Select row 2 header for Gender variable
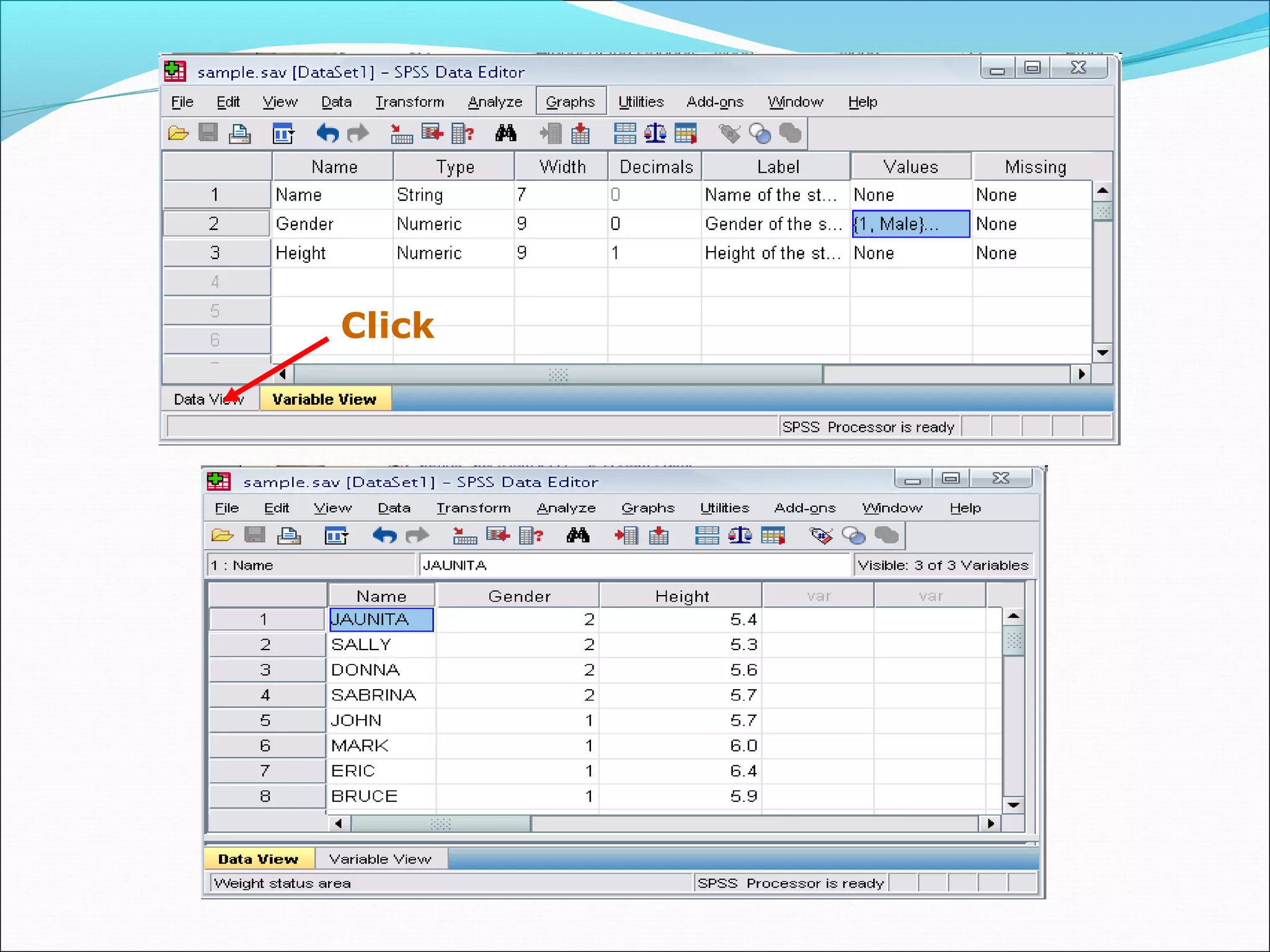Viewport: 1270px width, 952px height. (x=215, y=224)
